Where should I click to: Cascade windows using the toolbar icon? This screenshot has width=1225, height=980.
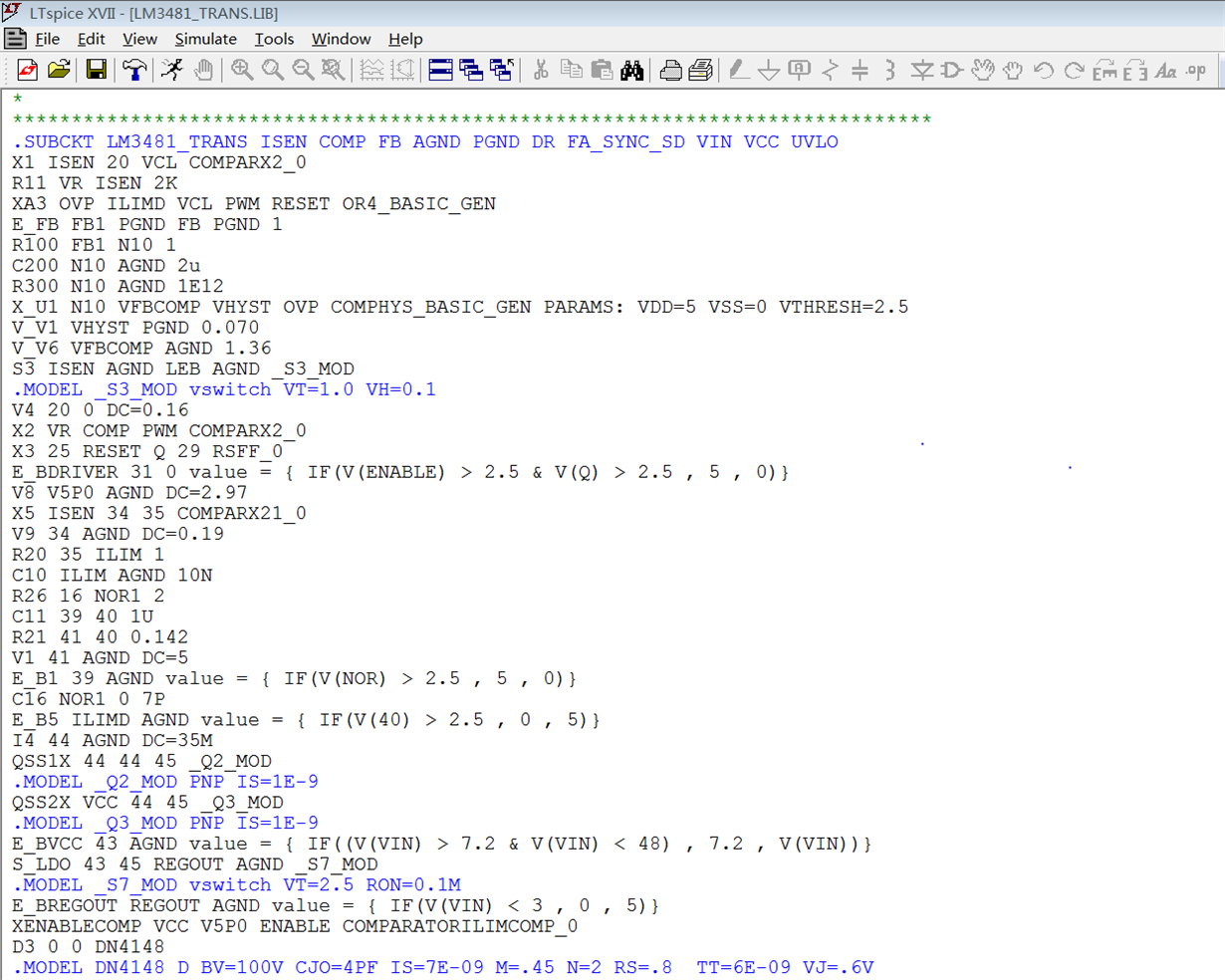[x=471, y=70]
